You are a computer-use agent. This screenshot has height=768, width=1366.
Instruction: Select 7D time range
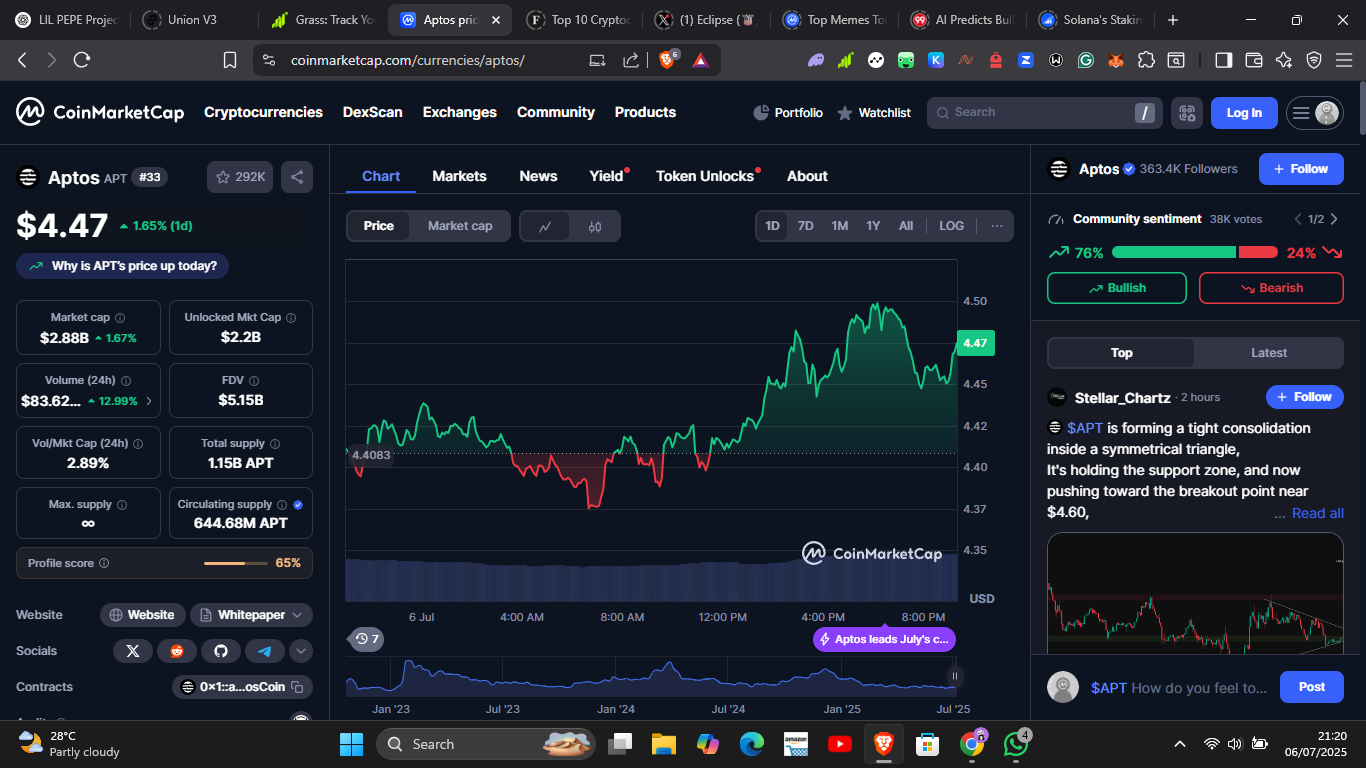click(x=805, y=226)
